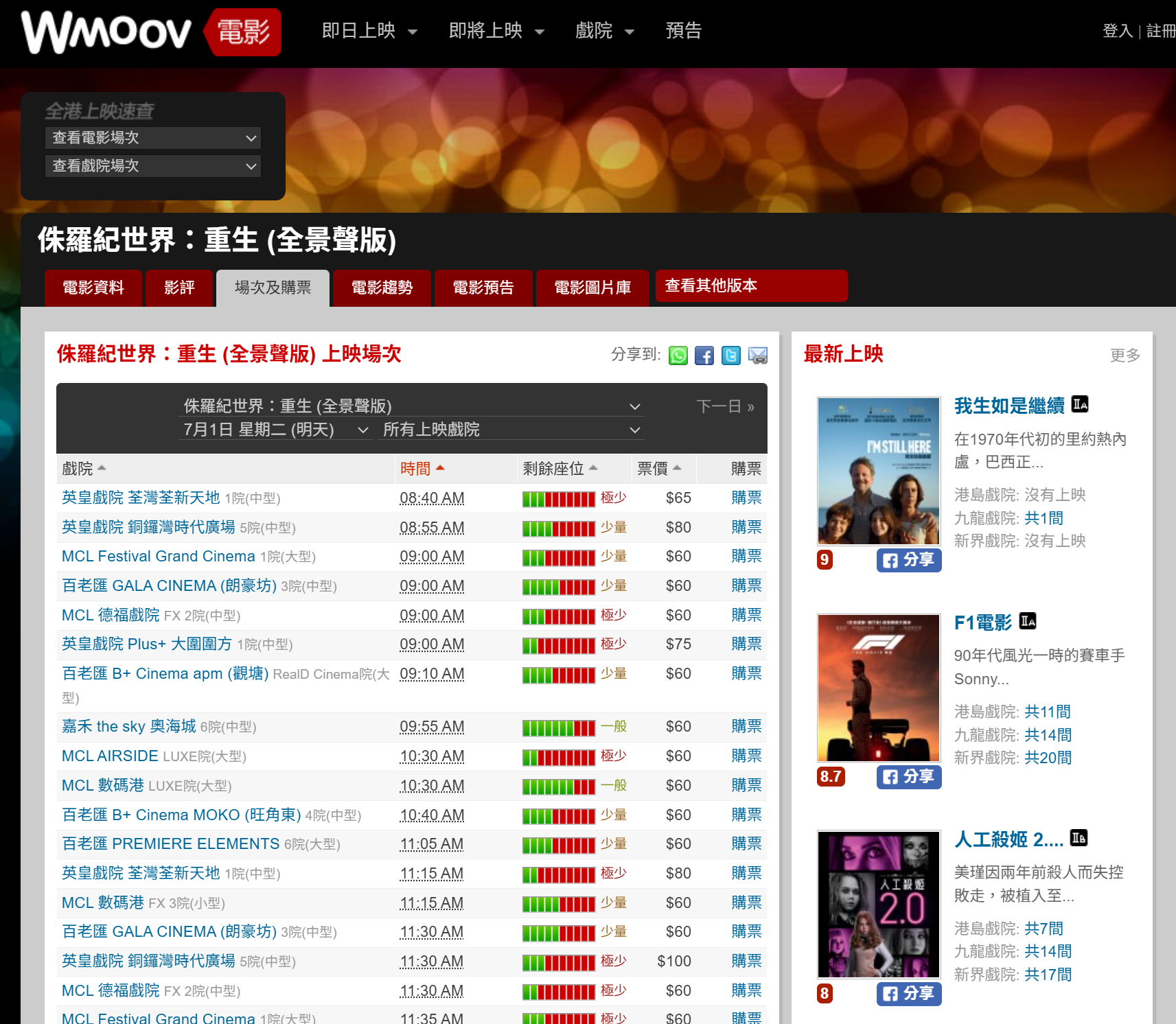Switch to 電影資料 tab
1176x1024 pixels.
click(93, 288)
